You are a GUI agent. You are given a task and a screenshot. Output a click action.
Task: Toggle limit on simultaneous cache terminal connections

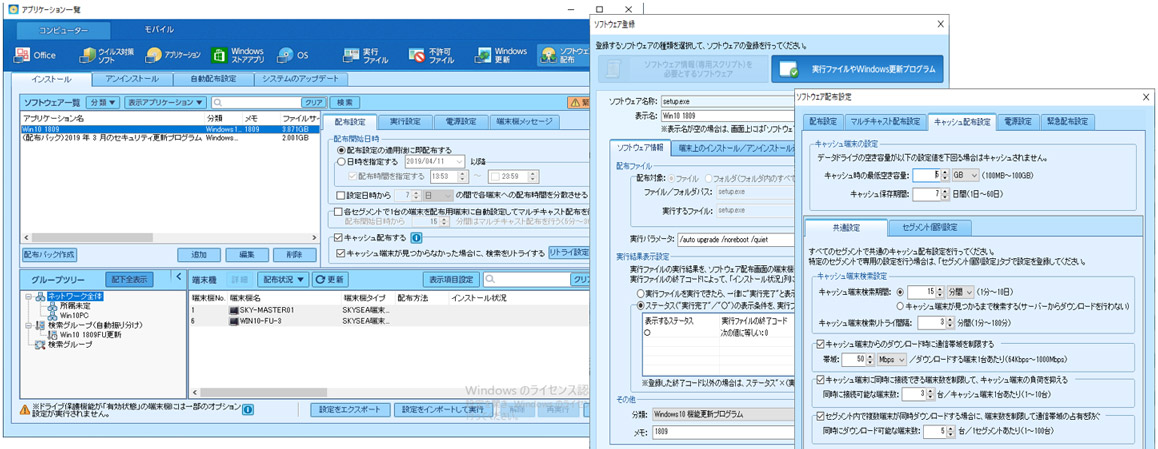(821, 379)
